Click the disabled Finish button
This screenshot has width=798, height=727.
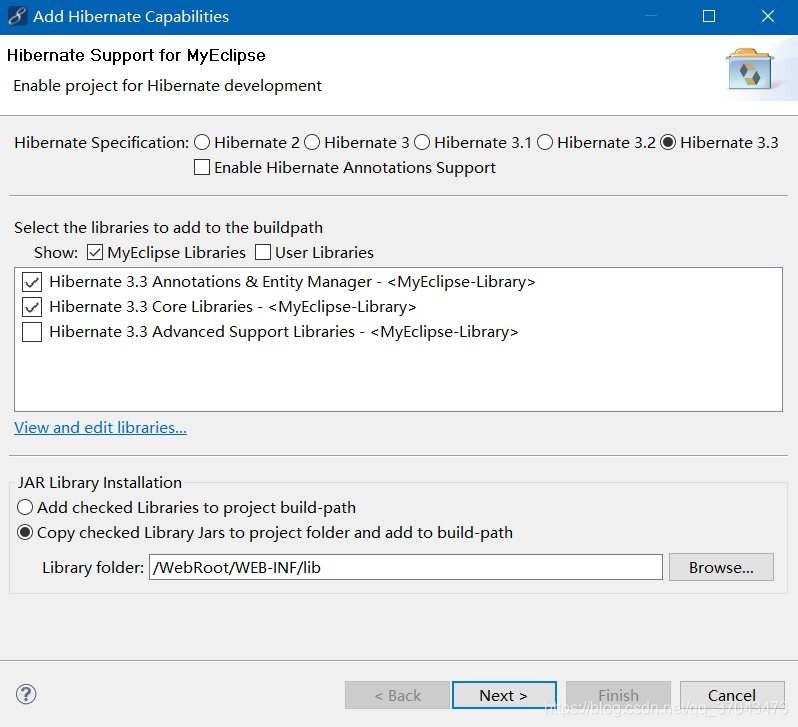[618, 695]
